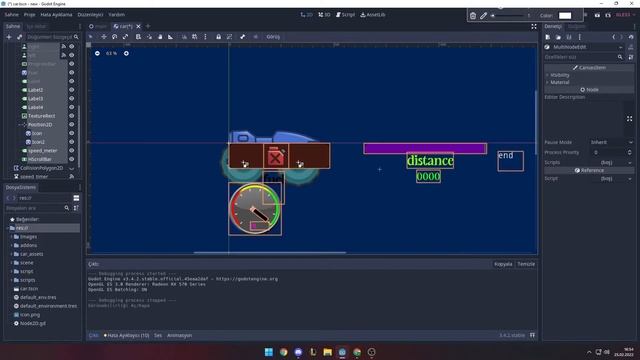This screenshot has height=360, width=640.
Task: Select the car.tscn file
Action: coord(29,289)
